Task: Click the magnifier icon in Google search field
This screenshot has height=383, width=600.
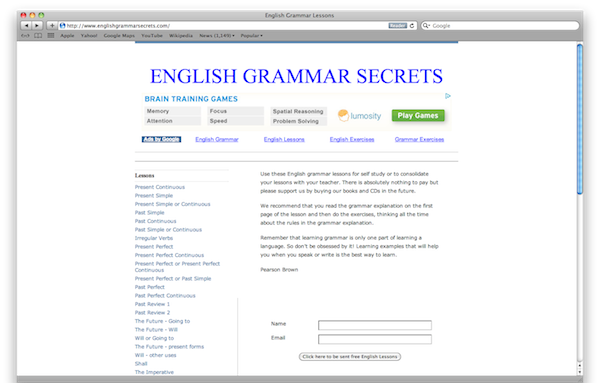Action: (x=426, y=26)
